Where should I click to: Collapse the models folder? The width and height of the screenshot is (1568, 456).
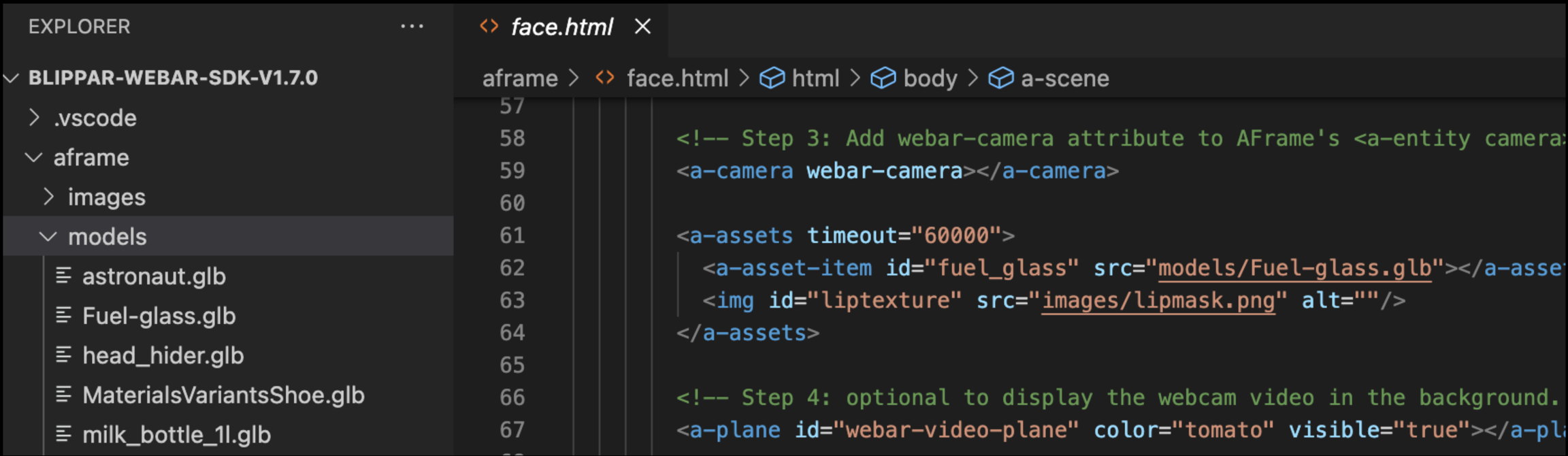[48, 237]
